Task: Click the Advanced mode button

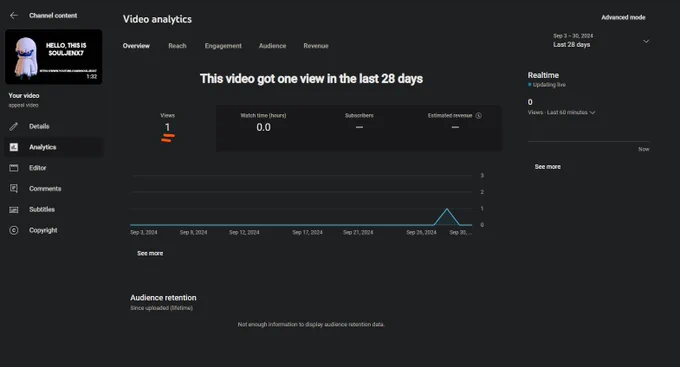Action: pyautogui.click(x=623, y=17)
